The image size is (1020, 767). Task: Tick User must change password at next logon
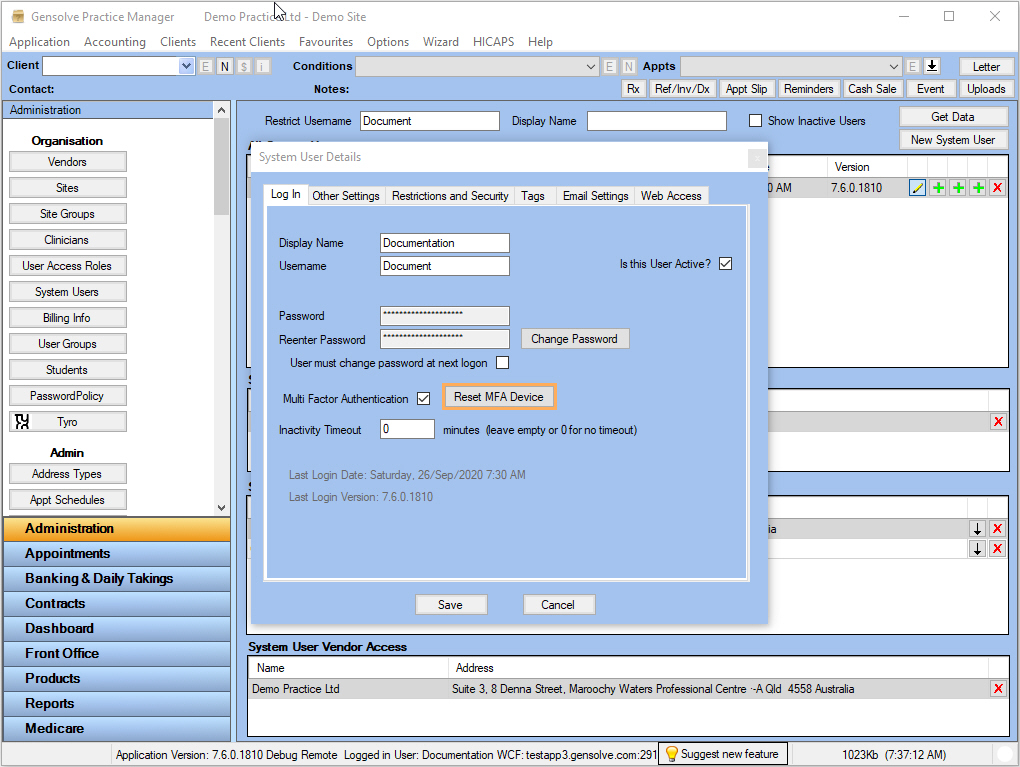tap(502, 363)
